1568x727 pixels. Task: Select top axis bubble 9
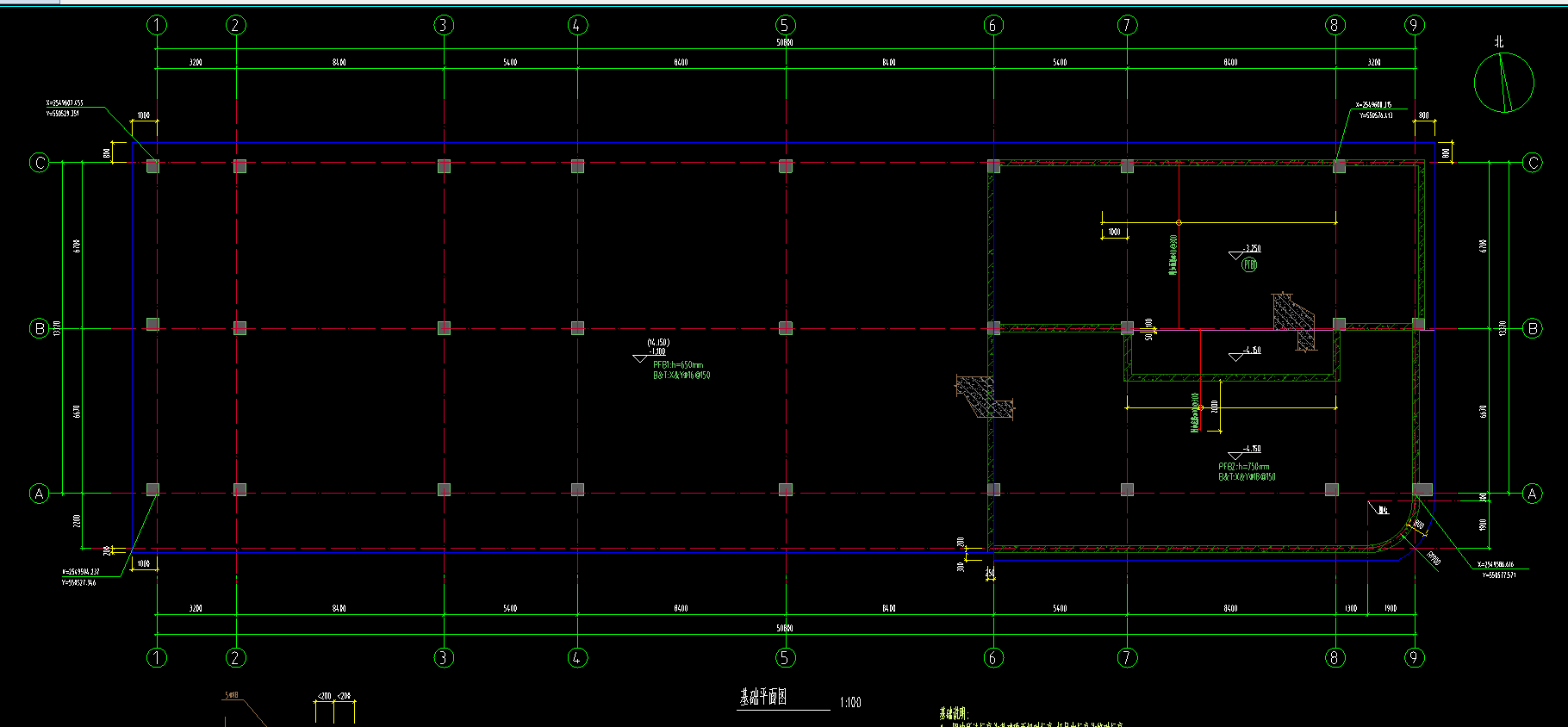tap(1415, 25)
